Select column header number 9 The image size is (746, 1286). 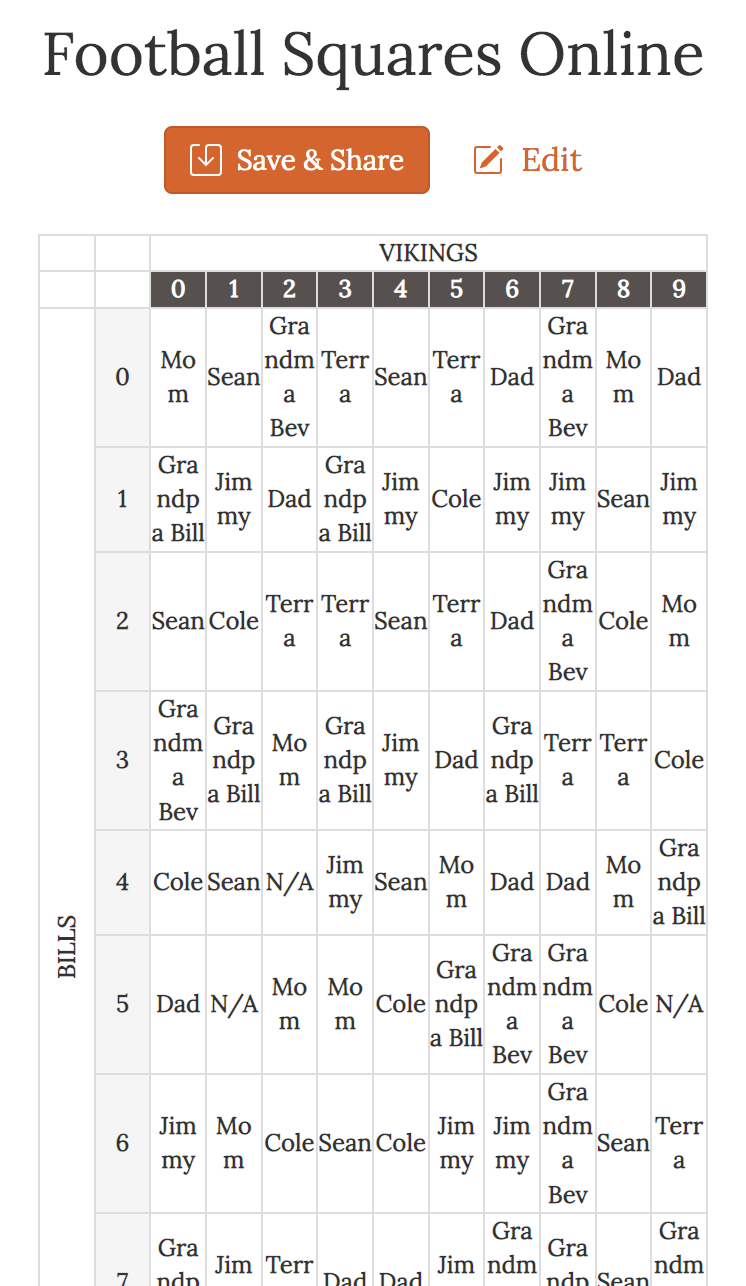(x=679, y=289)
